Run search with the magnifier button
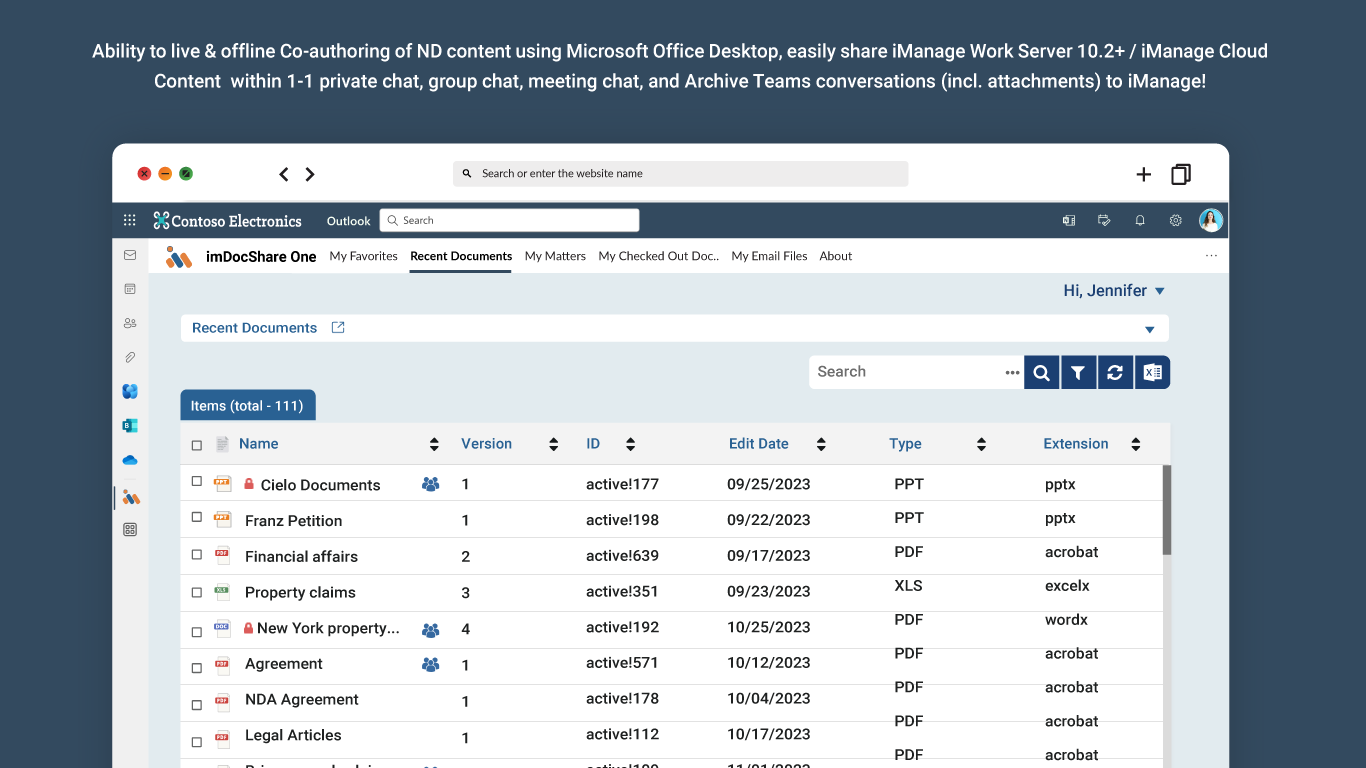The width and height of the screenshot is (1366, 768). point(1041,372)
